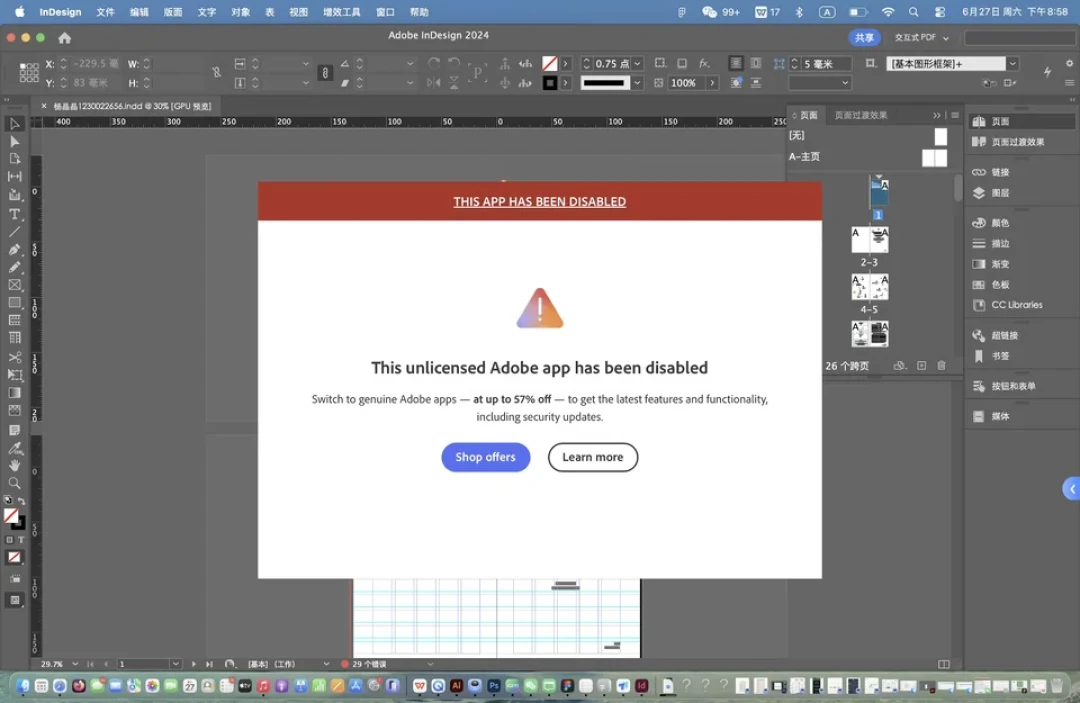
Task: Select the Selection tool arrow
Action: tap(14, 124)
